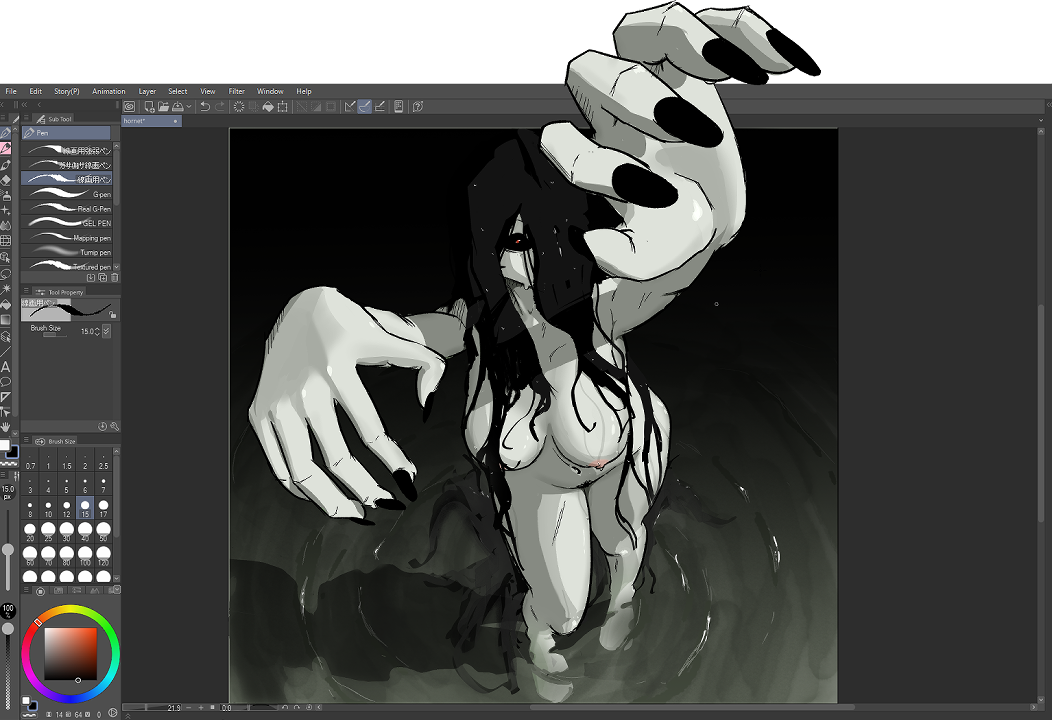
Task: Toggle snap to ruler in command bar
Action: [350, 106]
